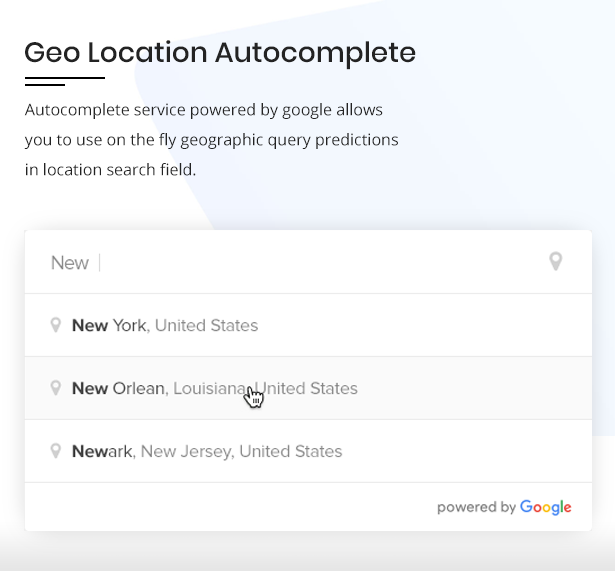Click the "Geo Location Autocomplete" heading
The image size is (615, 571).
point(220,52)
